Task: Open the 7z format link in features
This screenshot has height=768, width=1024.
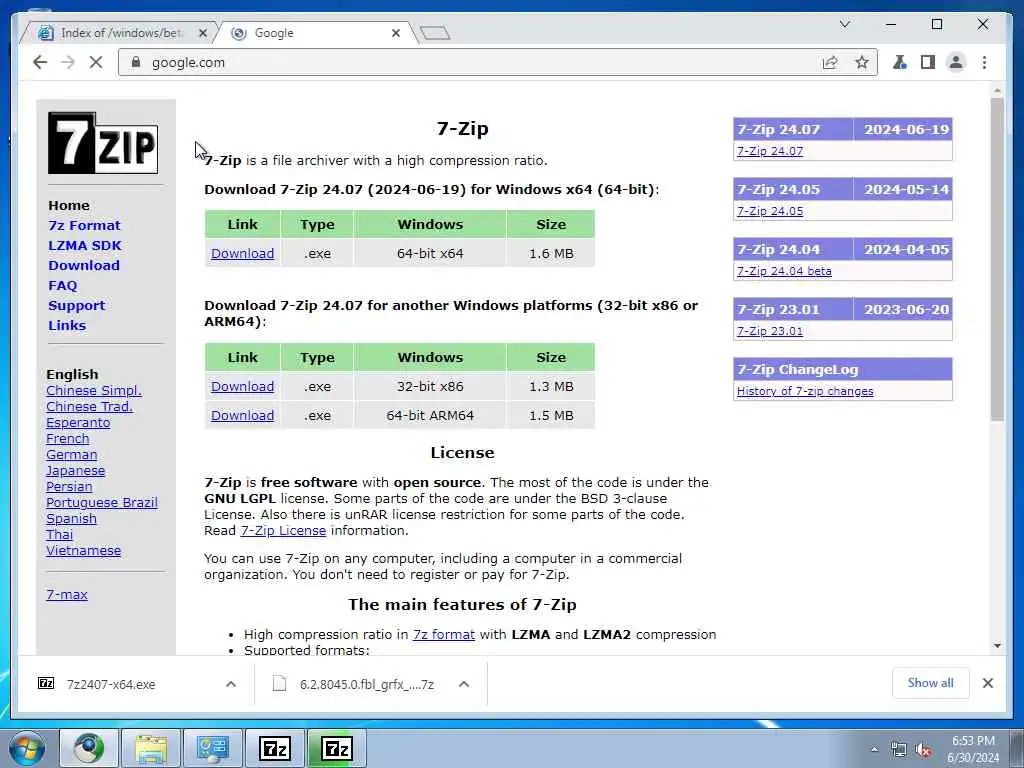Action: pos(444,634)
